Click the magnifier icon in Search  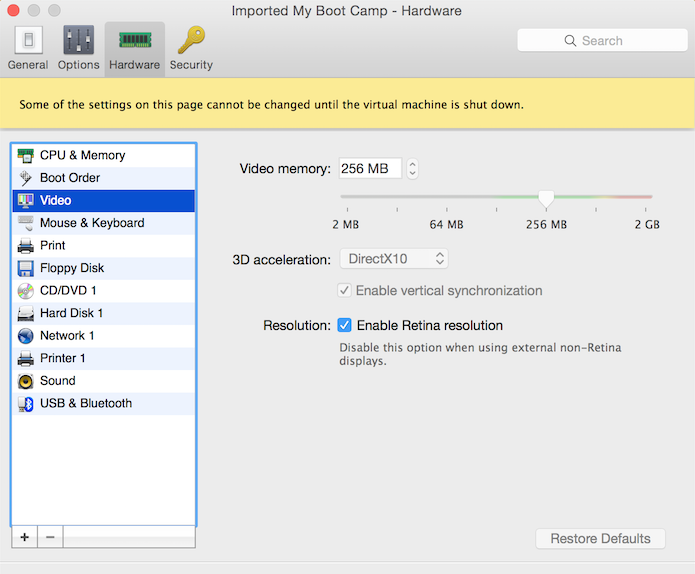tap(570, 41)
